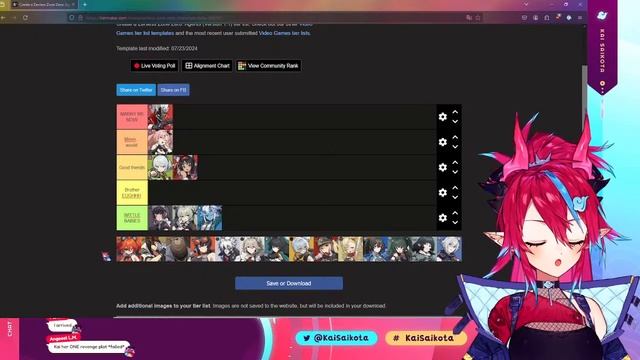This screenshot has height=360, width=640.
Task: Move the yellow Brother tier down
Action: pos(455,198)
